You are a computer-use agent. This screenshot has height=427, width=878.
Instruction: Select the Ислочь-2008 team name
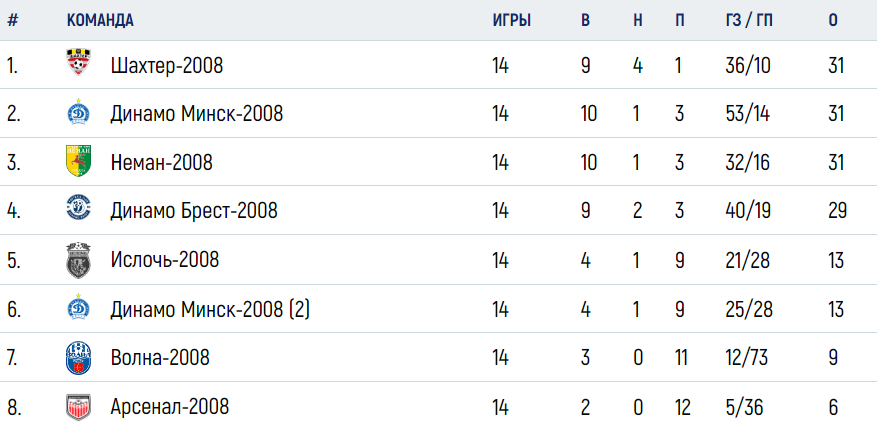[165, 260]
